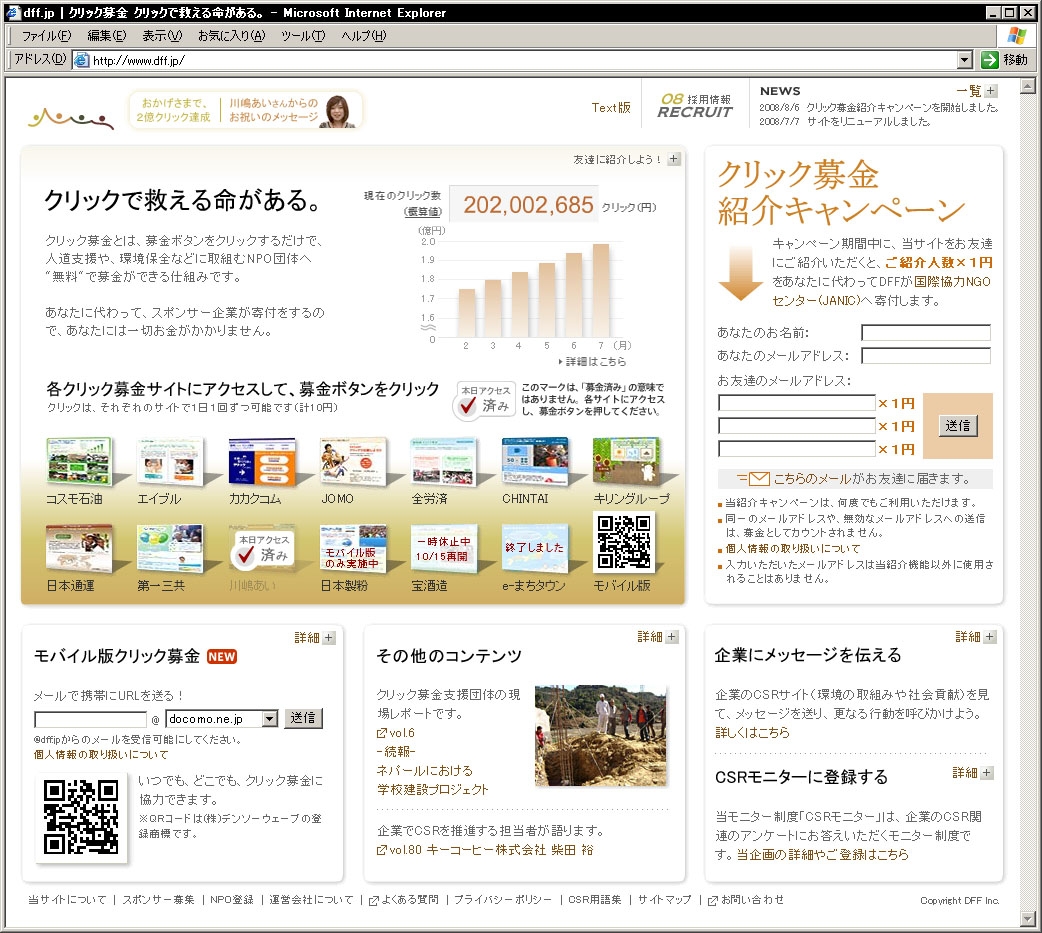The width and height of the screenshot is (1042, 933).
Task: Open the CHINTAI donation site thumbnail
Action: tap(536, 461)
